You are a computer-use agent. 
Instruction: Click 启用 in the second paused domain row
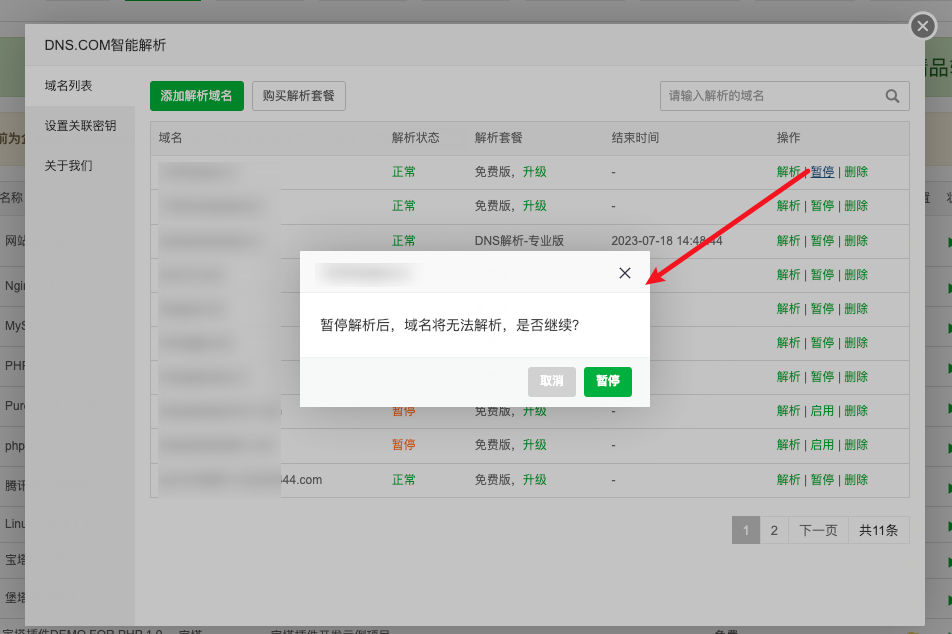(x=822, y=445)
